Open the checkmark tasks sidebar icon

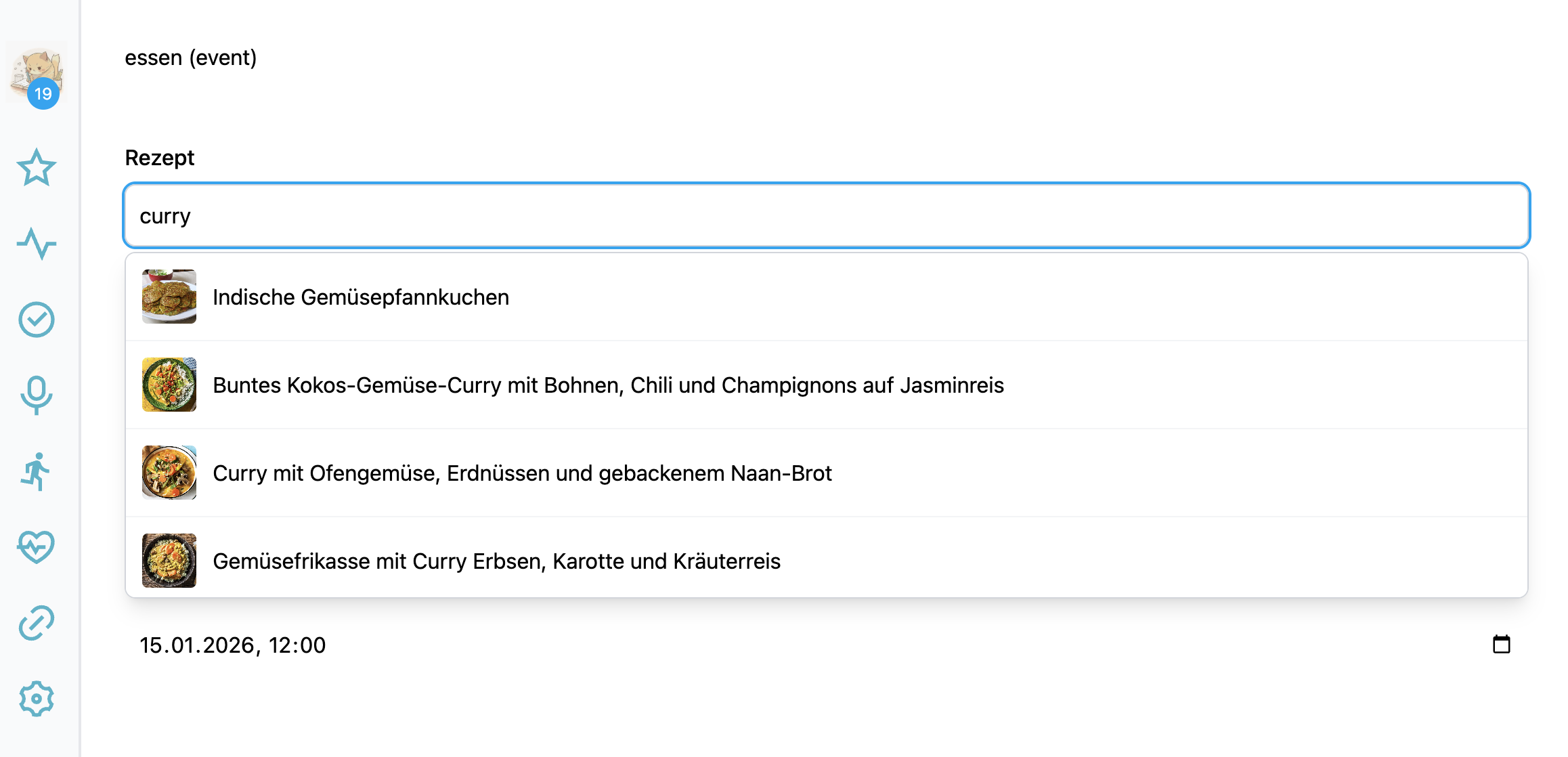coord(37,320)
